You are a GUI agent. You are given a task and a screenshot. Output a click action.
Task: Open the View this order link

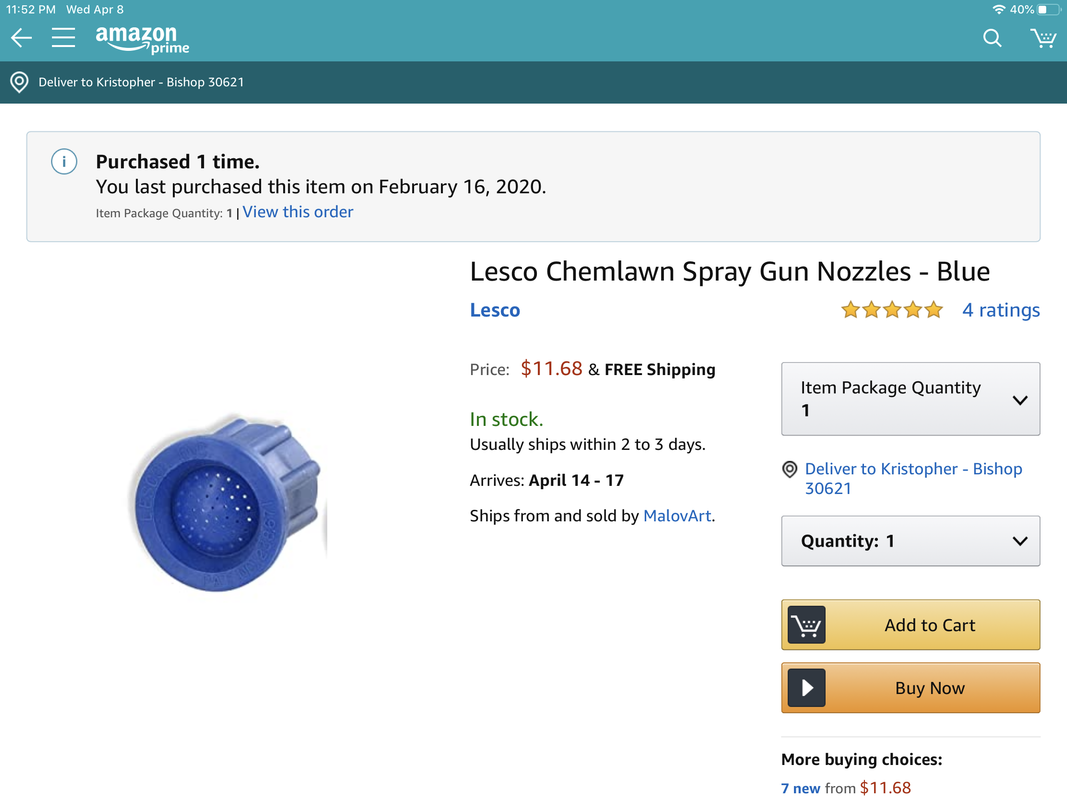point(298,212)
